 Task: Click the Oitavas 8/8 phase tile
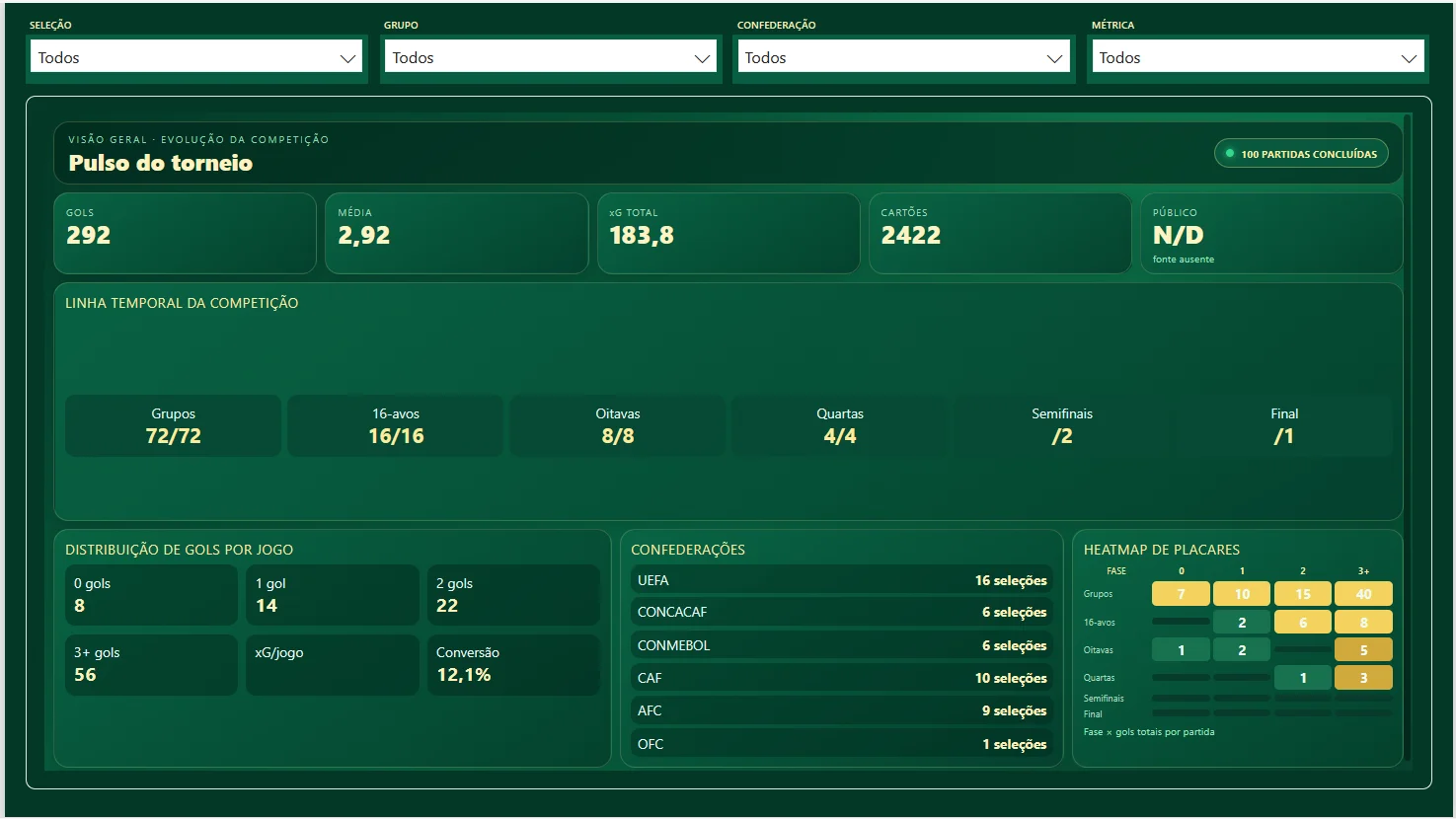[618, 425]
